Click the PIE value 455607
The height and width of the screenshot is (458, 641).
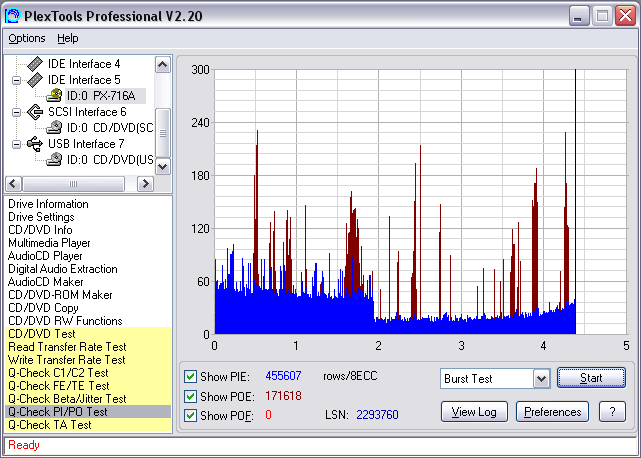click(x=283, y=376)
